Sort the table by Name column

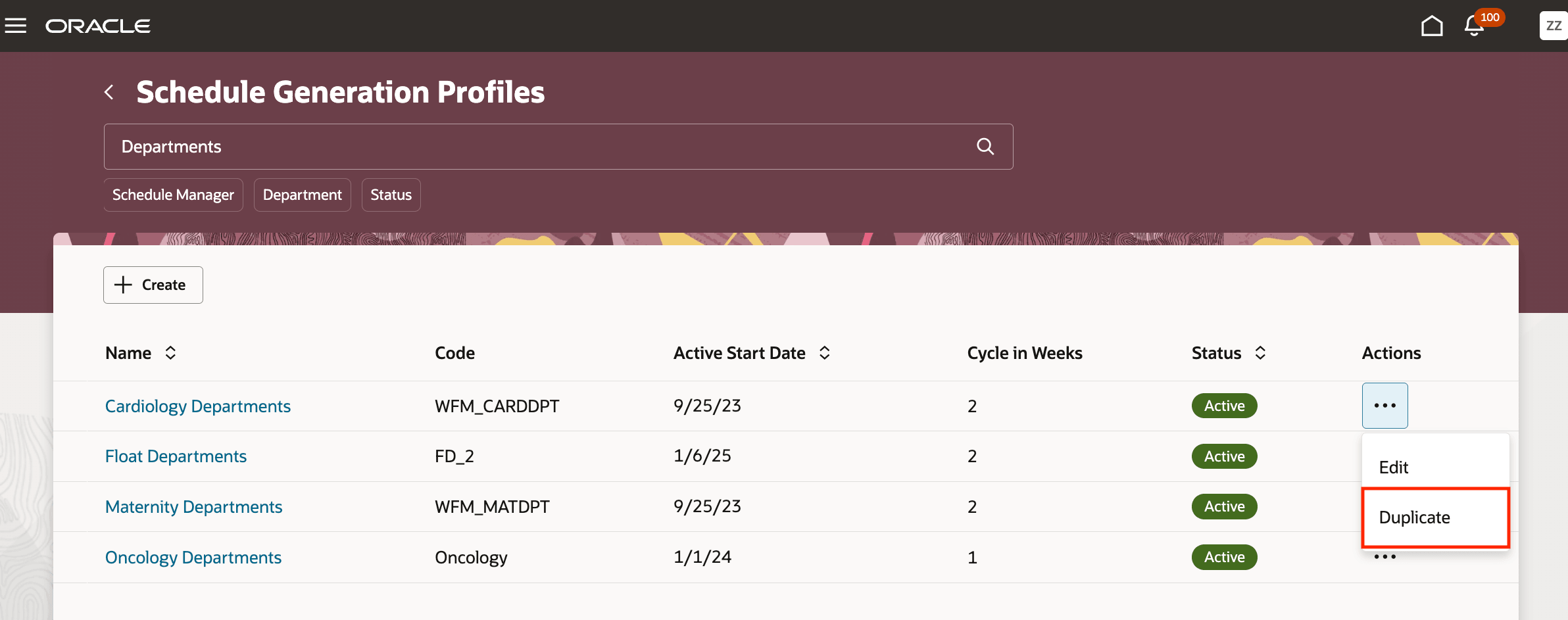click(170, 353)
